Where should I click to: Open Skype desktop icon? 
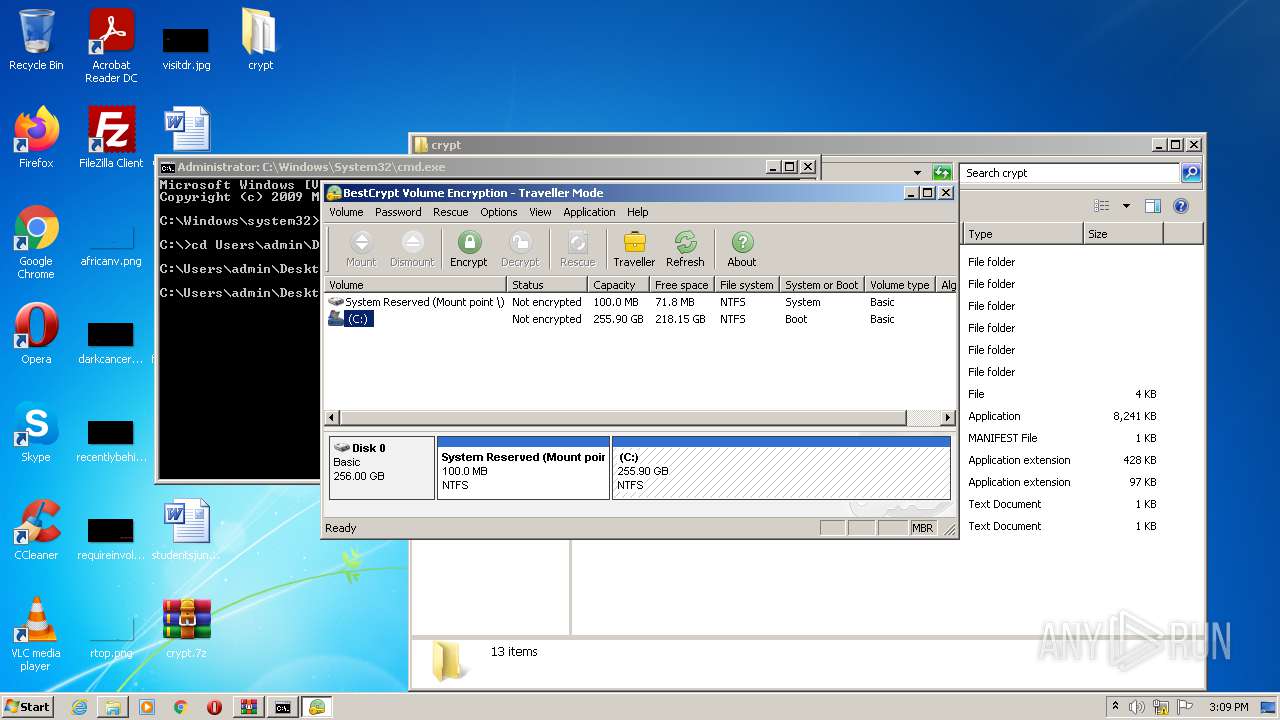point(36,432)
